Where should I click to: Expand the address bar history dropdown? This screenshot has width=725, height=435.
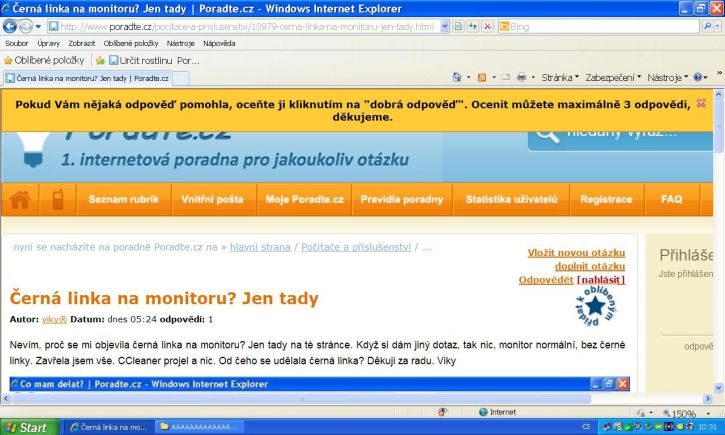[x=444, y=27]
